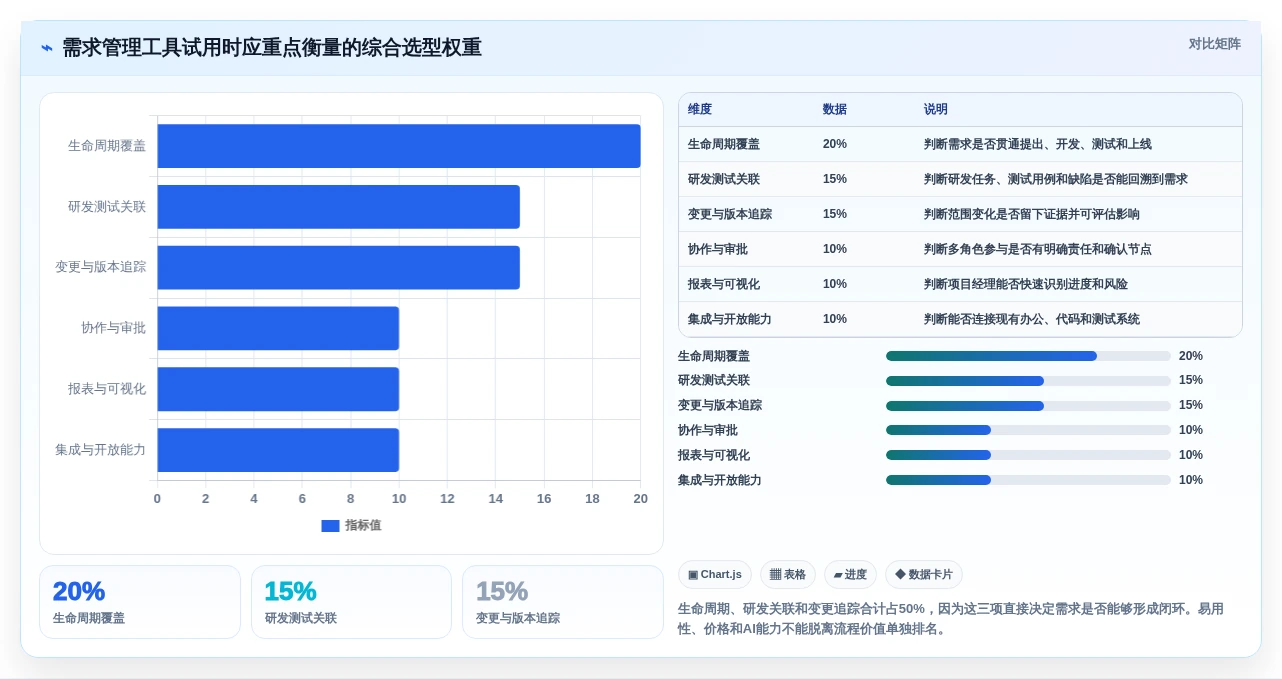Click the 指标值 legend label
The height and width of the screenshot is (679, 1282).
[x=363, y=526]
